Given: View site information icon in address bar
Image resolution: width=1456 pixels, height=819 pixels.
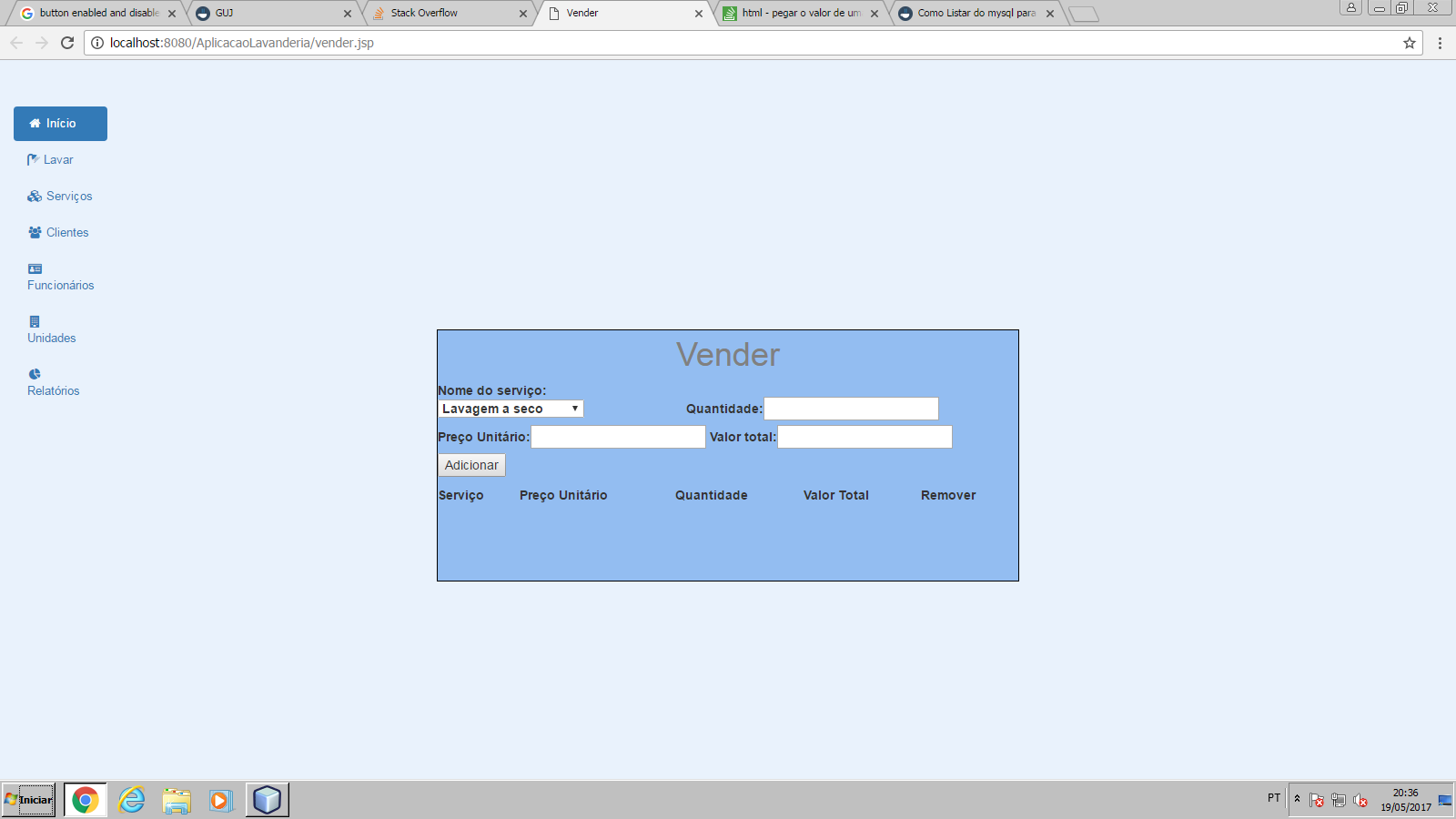Looking at the screenshot, I should 97,43.
